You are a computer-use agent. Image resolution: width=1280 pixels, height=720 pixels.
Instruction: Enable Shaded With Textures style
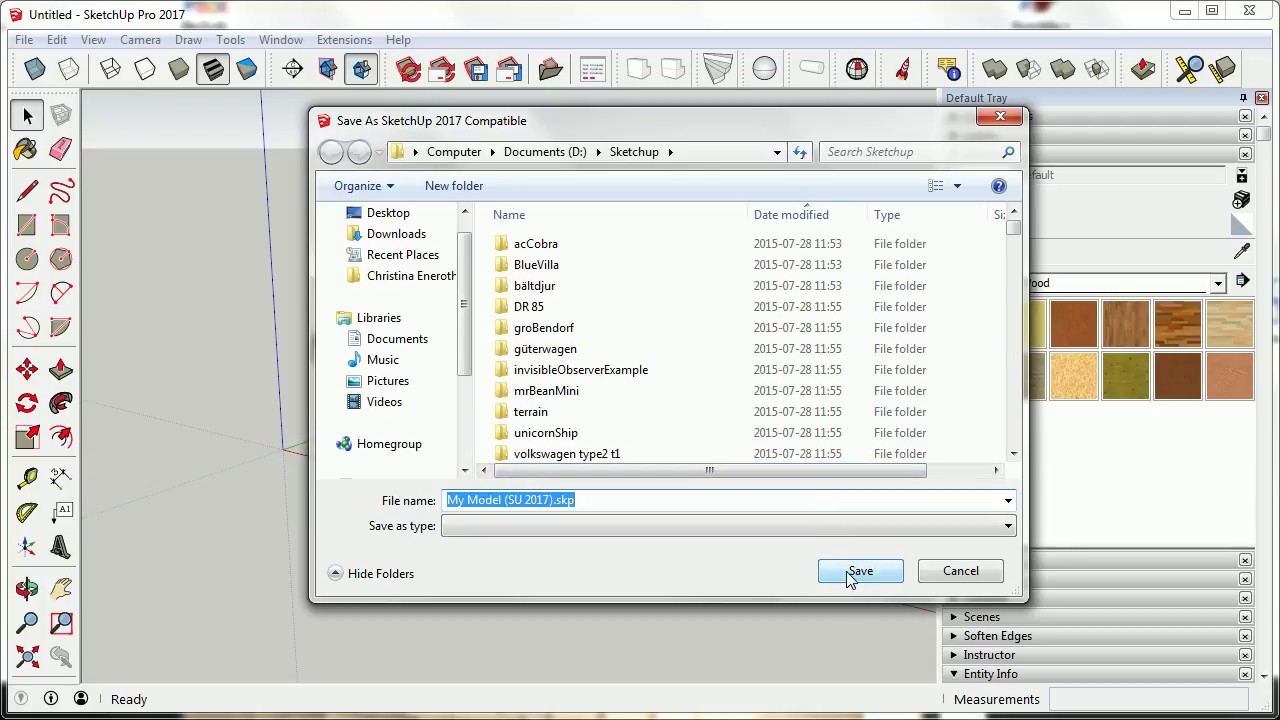tap(213, 69)
